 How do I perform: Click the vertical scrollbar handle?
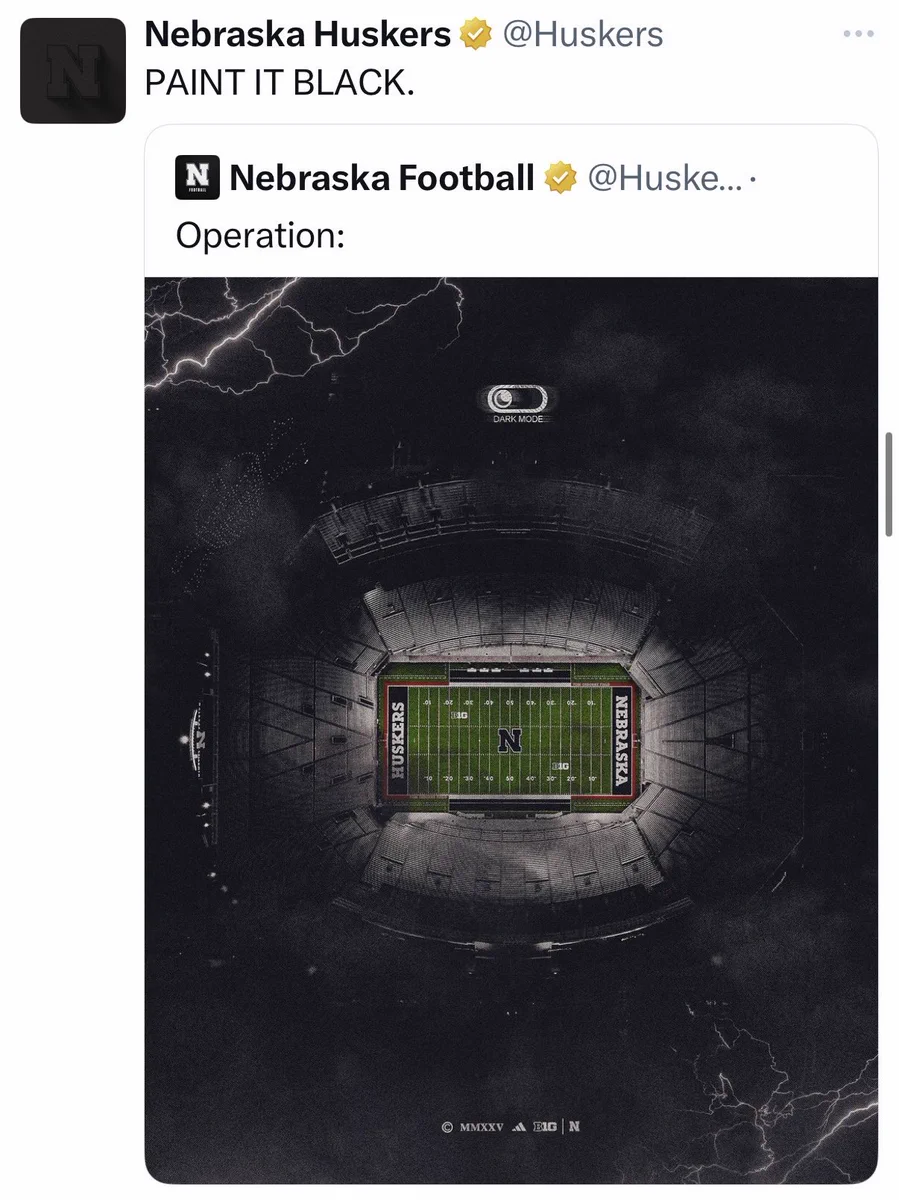pyautogui.click(x=889, y=484)
